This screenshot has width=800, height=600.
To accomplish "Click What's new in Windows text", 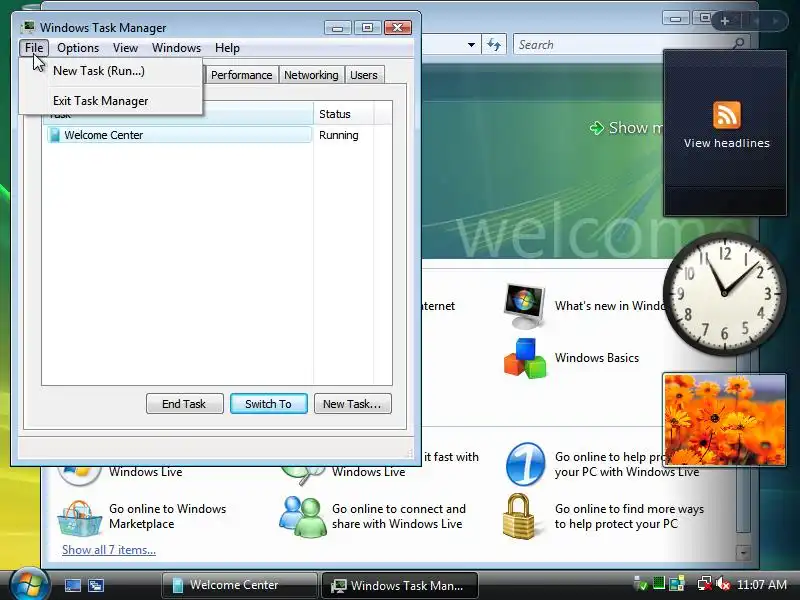I will [x=610, y=306].
